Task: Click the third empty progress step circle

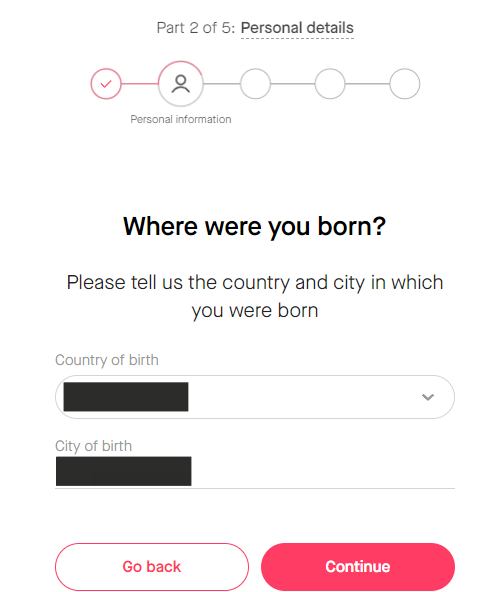Action: [256, 84]
